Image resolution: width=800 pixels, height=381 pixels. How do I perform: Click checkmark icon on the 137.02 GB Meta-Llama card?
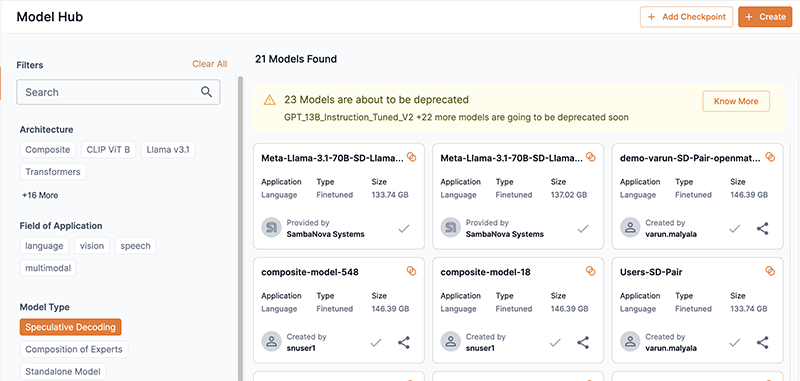coord(583,229)
